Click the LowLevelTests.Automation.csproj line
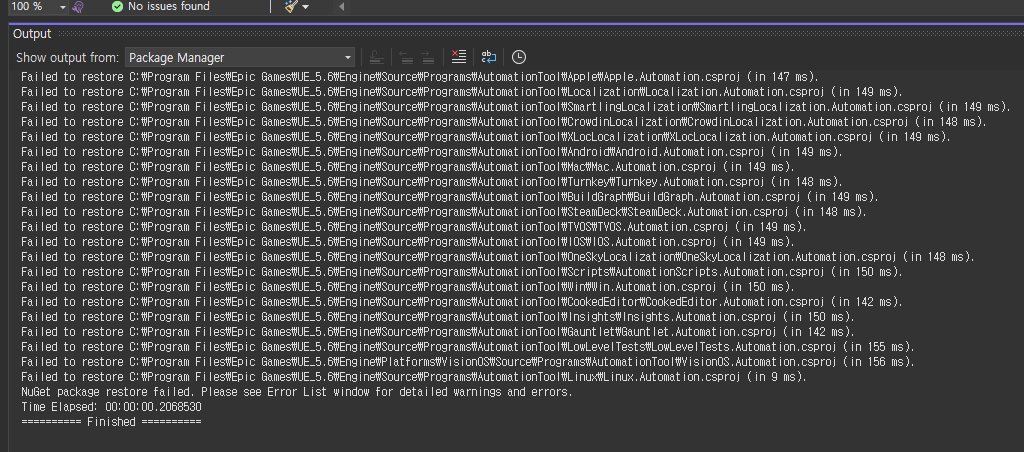The image size is (1024, 452). click(x=468, y=347)
